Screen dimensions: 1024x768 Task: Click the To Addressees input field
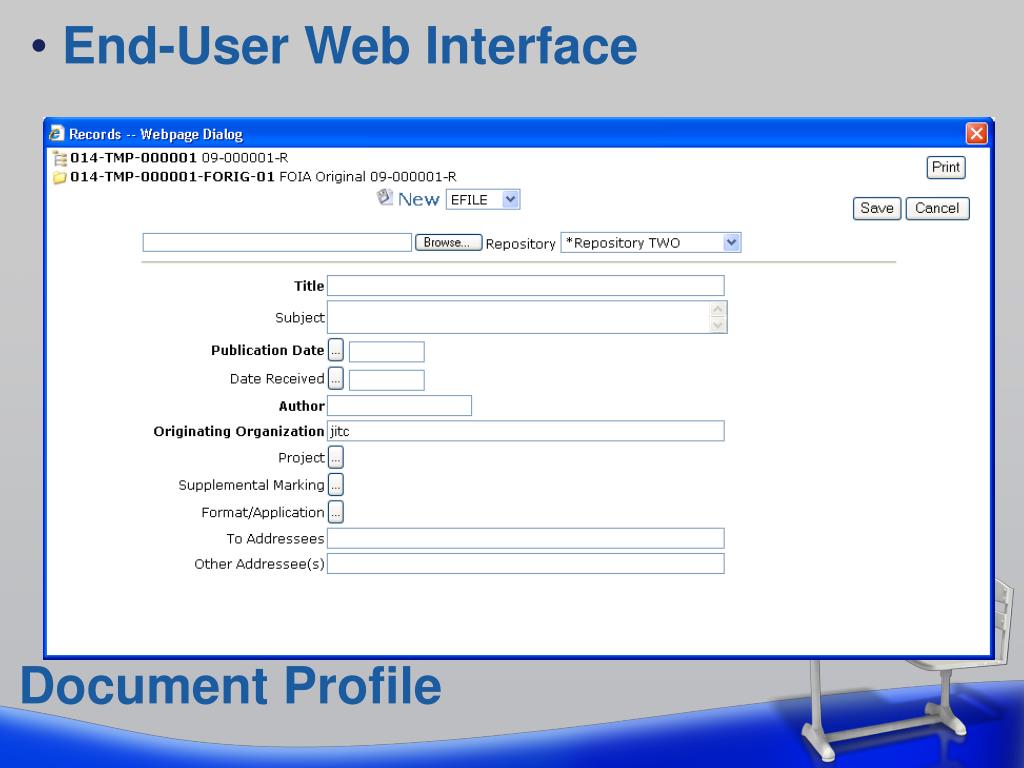point(526,538)
